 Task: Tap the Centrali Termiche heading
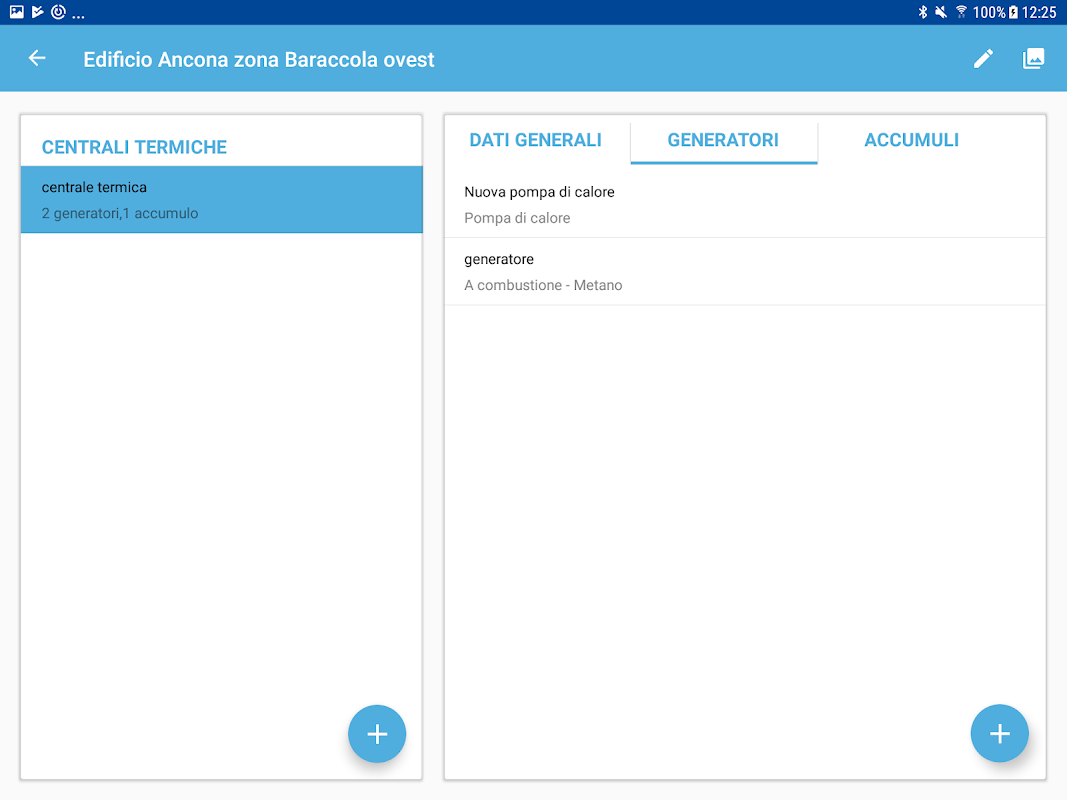point(134,147)
